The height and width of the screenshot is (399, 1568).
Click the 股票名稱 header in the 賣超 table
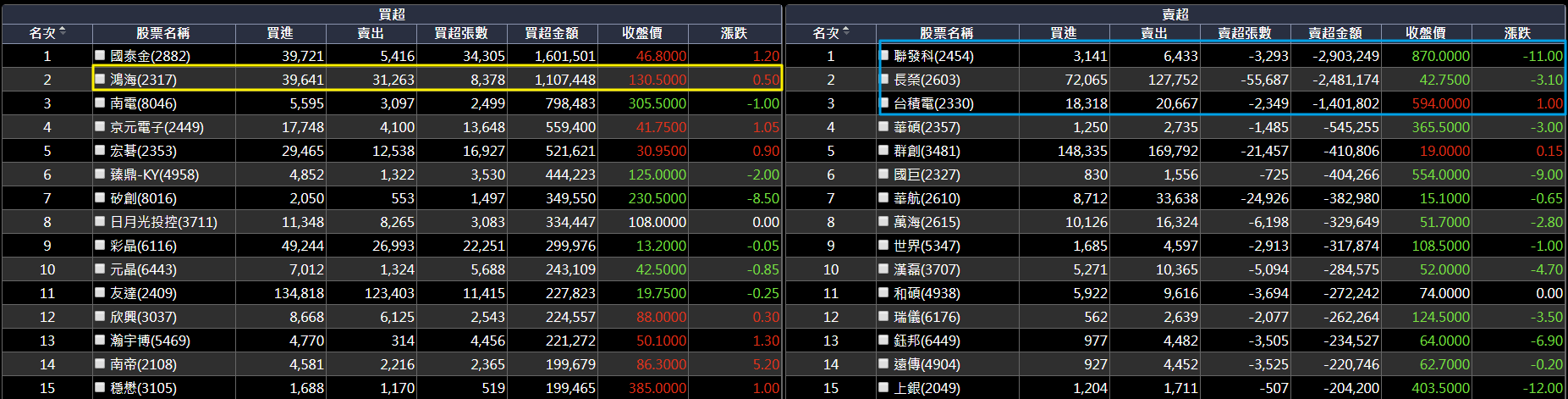coord(947,33)
